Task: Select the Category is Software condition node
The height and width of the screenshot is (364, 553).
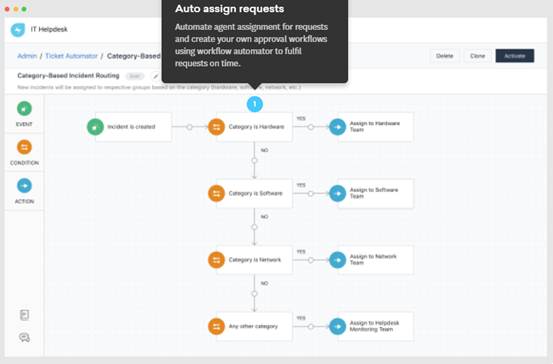Action: [250, 193]
